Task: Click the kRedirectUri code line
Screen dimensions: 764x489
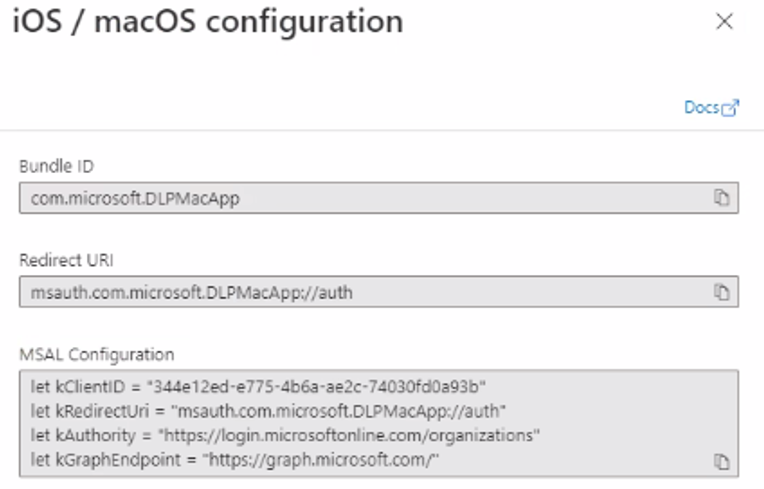Action: tap(268, 411)
